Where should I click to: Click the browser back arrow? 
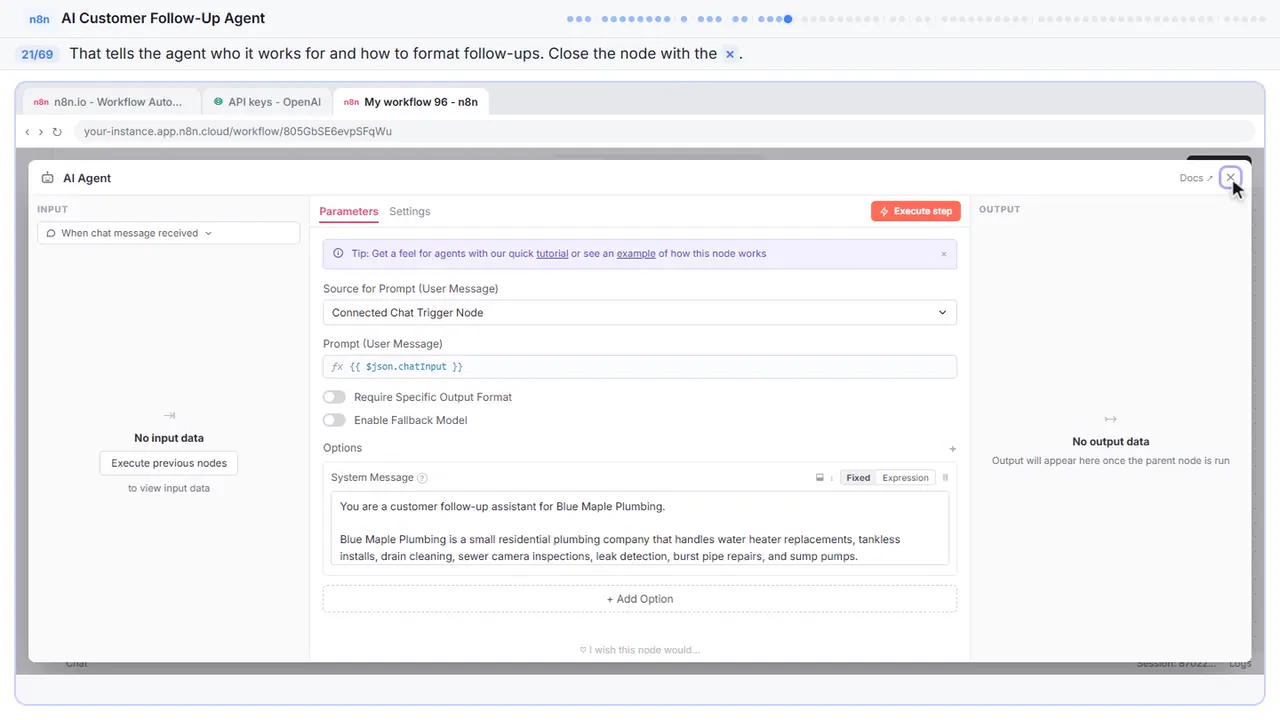(x=27, y=132)
